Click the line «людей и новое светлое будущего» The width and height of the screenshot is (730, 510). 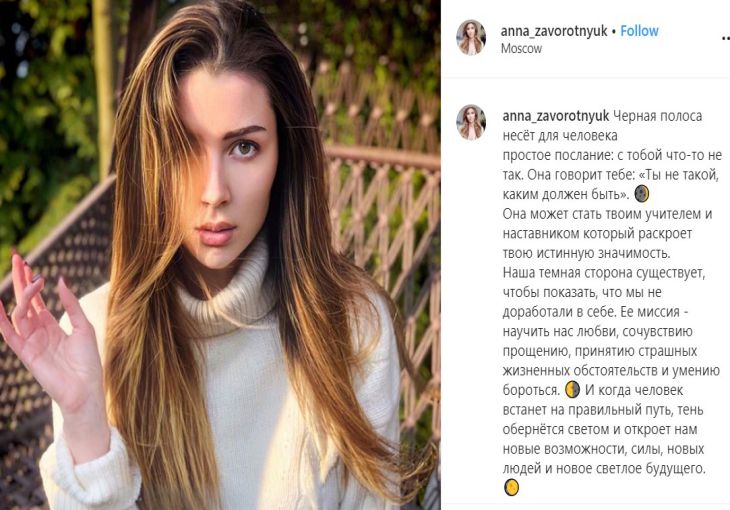pos(604,468)
